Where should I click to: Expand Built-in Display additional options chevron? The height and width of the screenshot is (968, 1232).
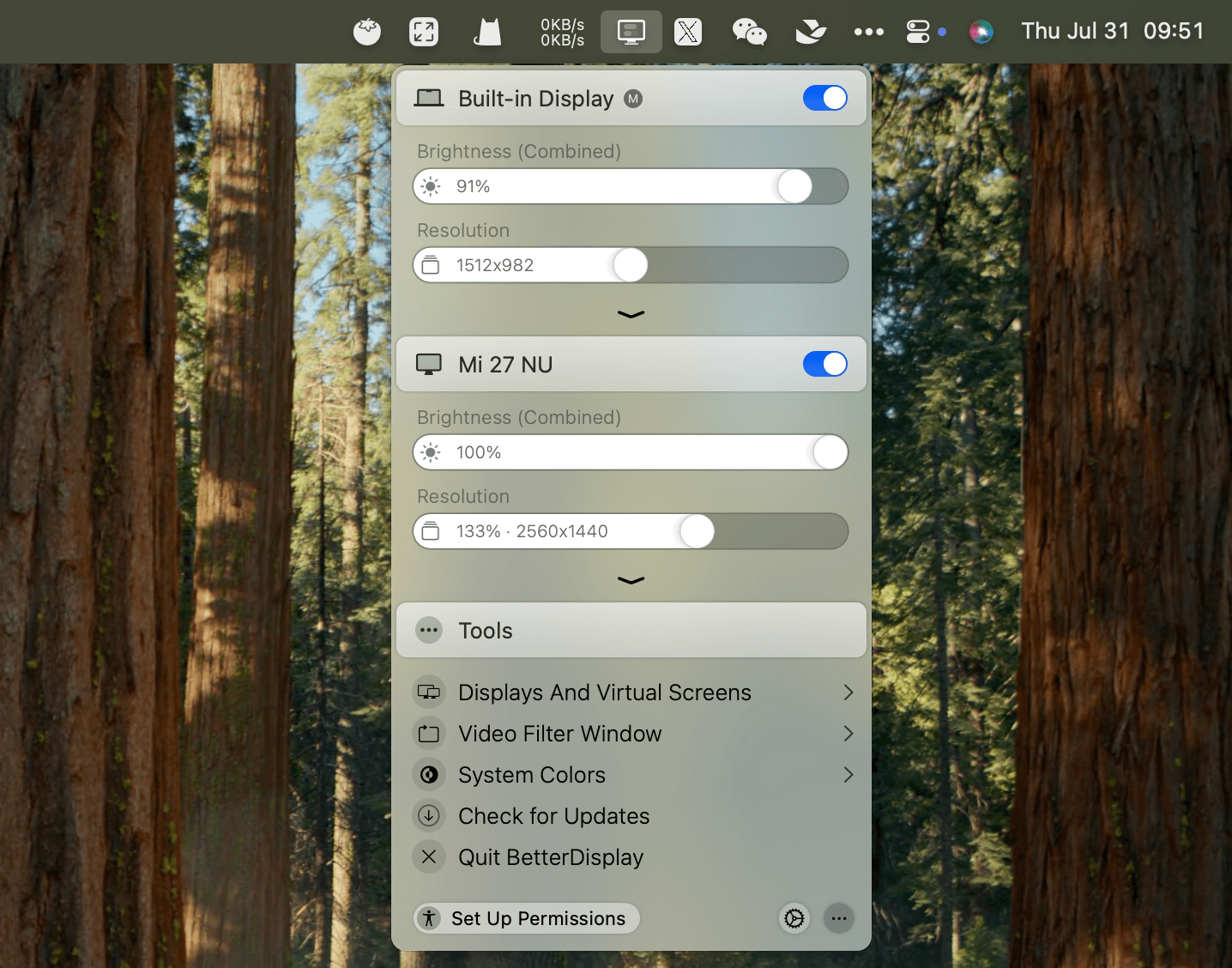tap(631, 315)
